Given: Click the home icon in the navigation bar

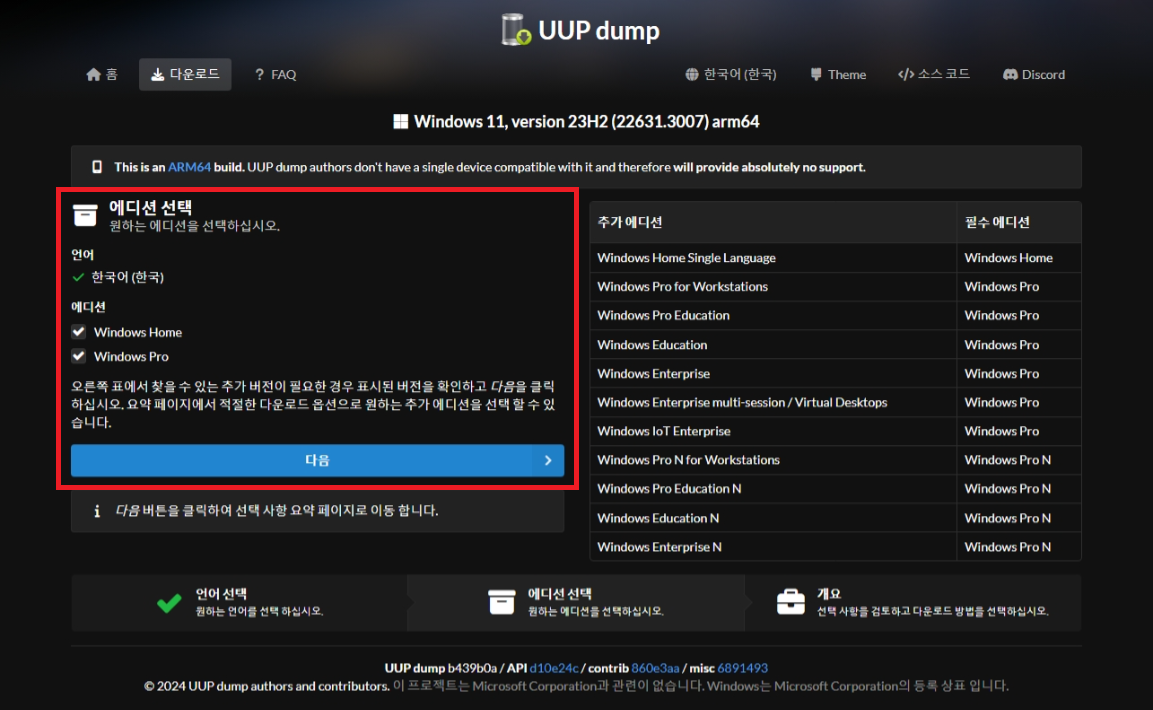Looking at the screenshot, I should (x=93, y=74).
